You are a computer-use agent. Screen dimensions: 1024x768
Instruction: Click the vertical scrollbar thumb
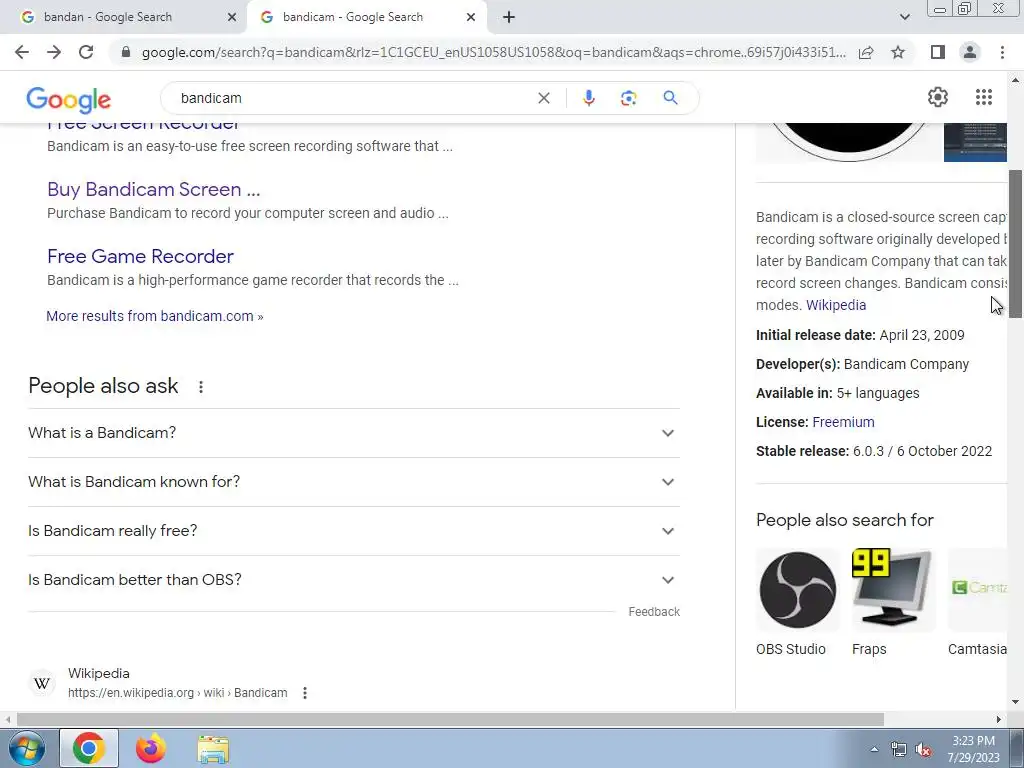[x=1016, y=244]
